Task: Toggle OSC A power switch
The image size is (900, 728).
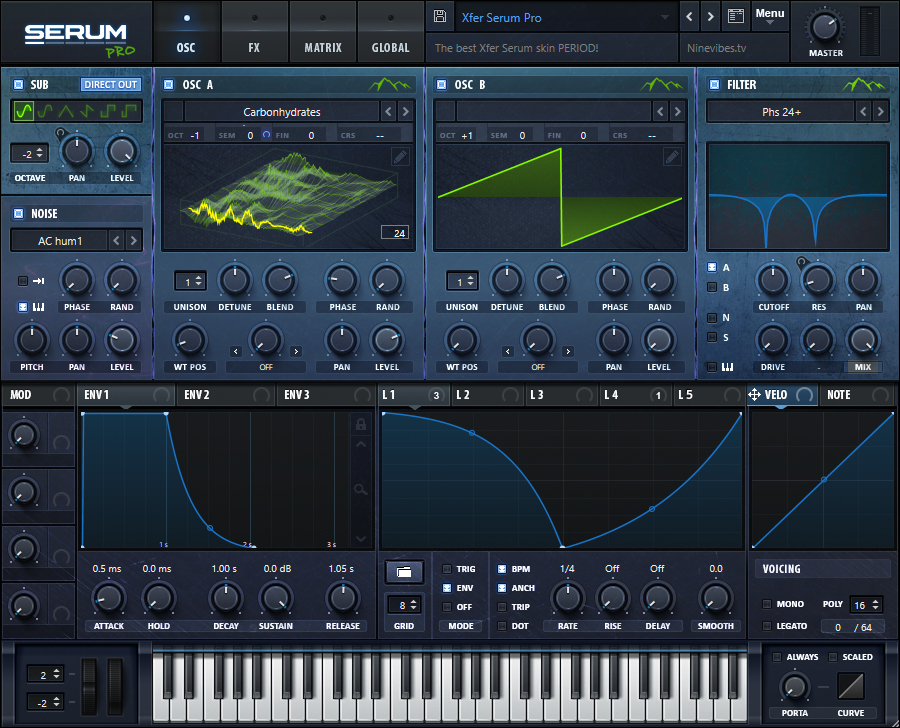Action: click(x=169, y=85)
